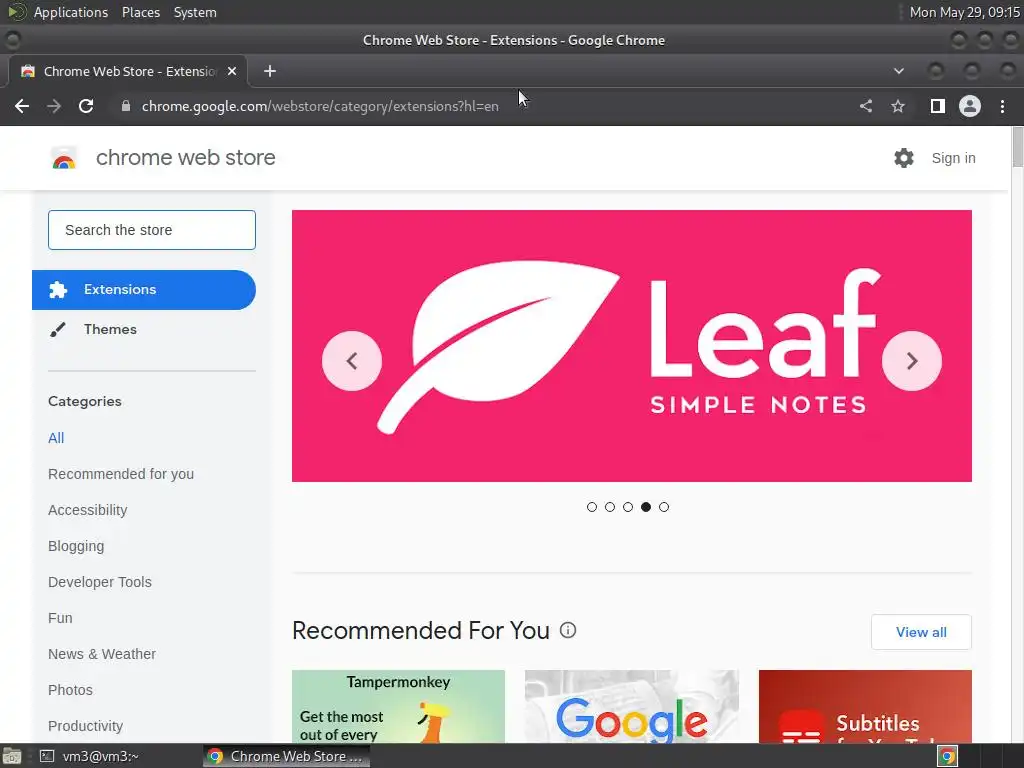
Task: Open the Tampermonkey extension card
Action: coord(398,707)
